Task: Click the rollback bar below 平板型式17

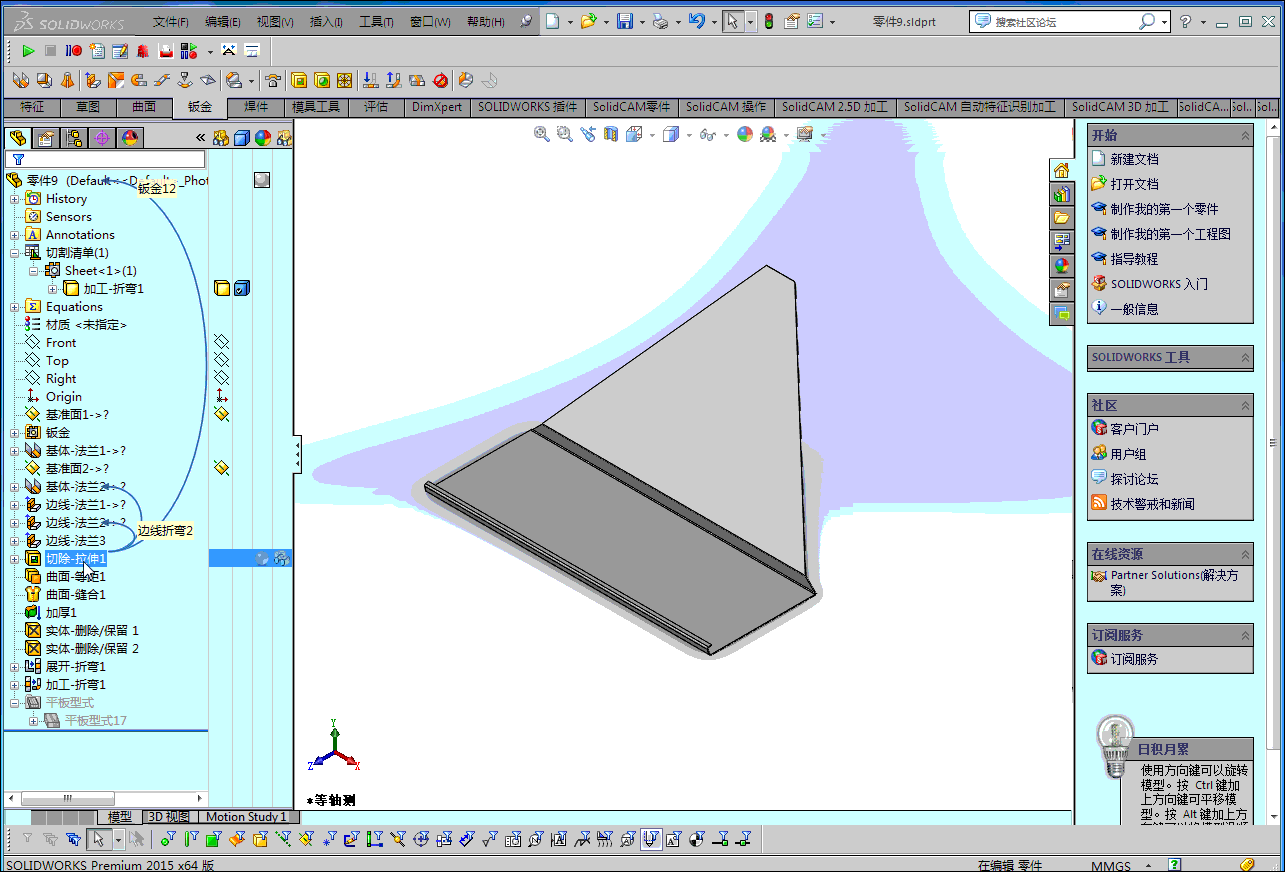Action: (106, 731)
